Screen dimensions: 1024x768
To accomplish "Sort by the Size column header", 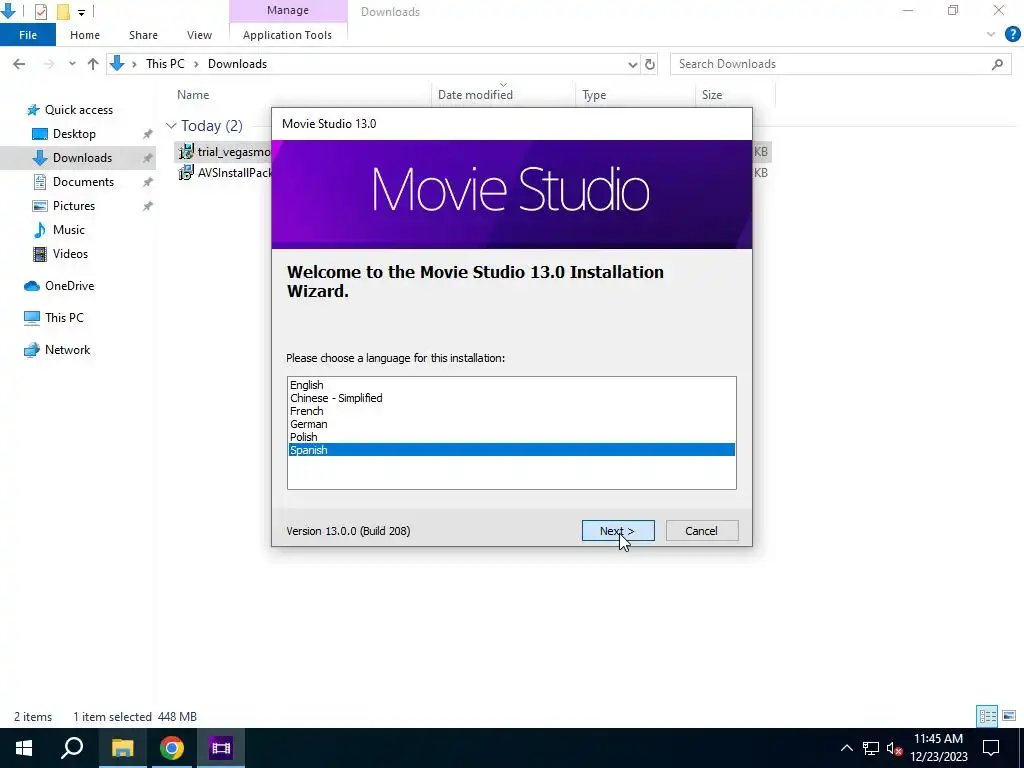I will point(712,95).
